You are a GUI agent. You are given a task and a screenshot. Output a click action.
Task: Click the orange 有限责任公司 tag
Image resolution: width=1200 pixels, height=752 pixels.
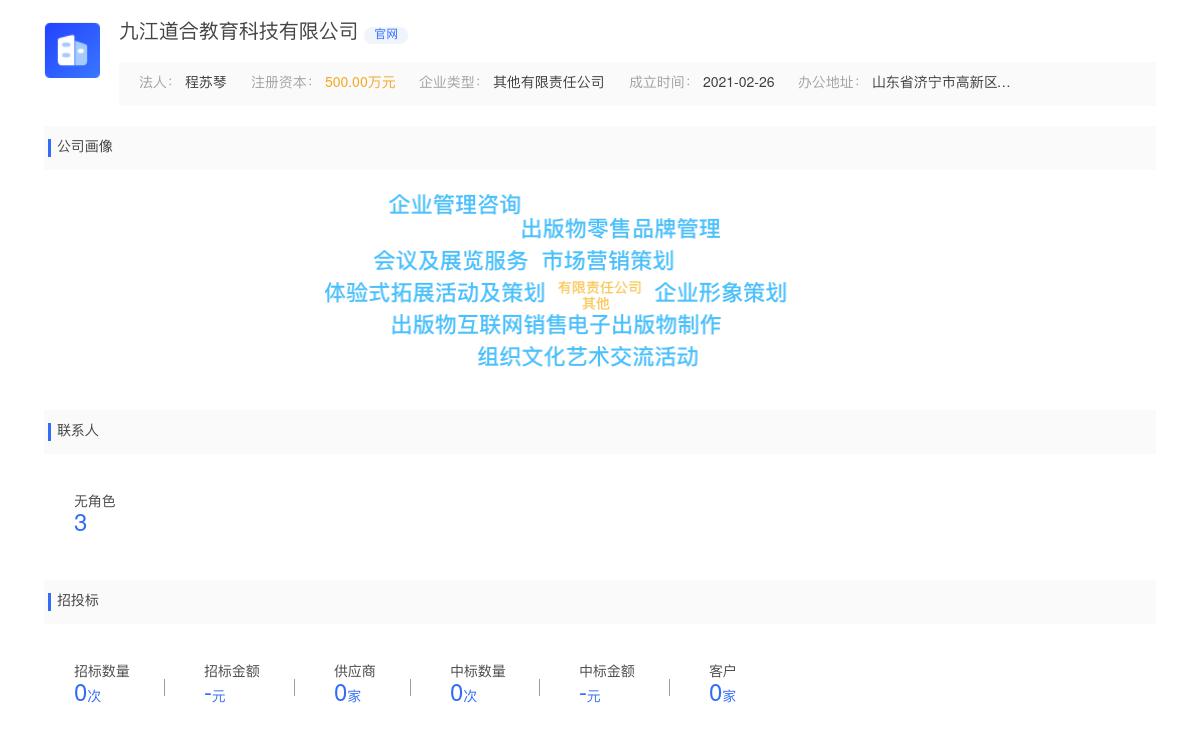[x=600, y=288]
